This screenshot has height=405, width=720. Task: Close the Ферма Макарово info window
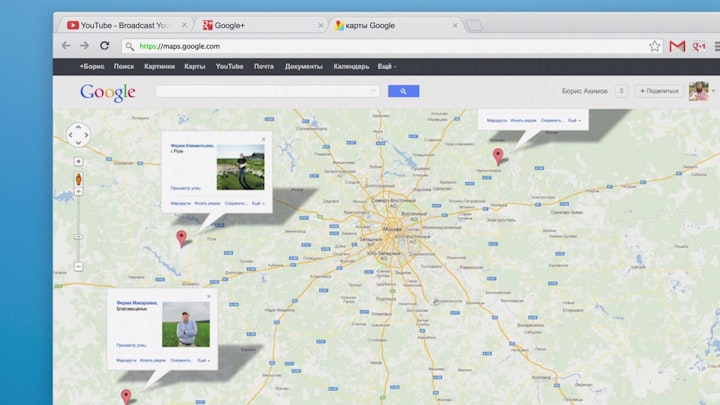tap(209, 297)
